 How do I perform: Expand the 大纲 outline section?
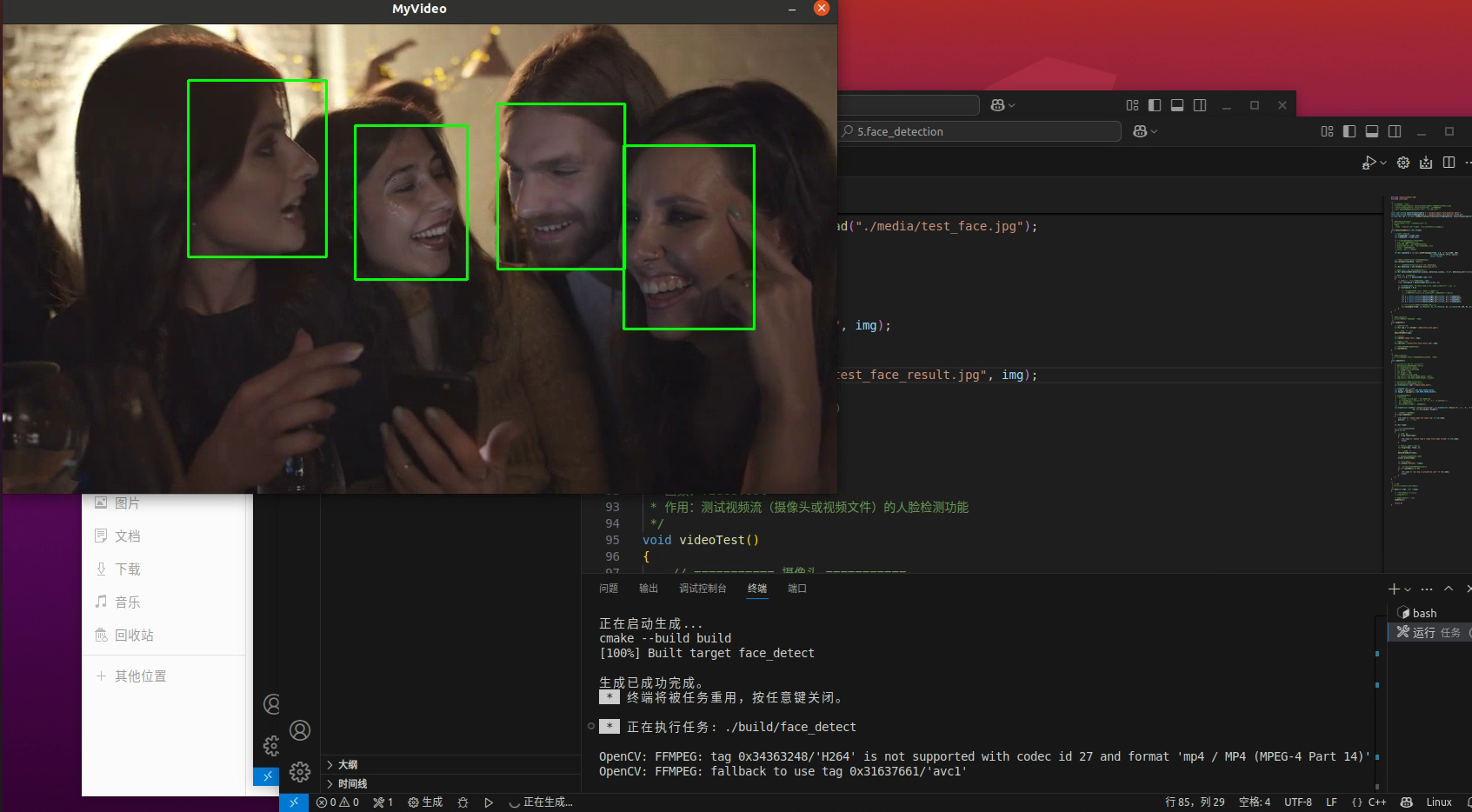coord(346,764)
